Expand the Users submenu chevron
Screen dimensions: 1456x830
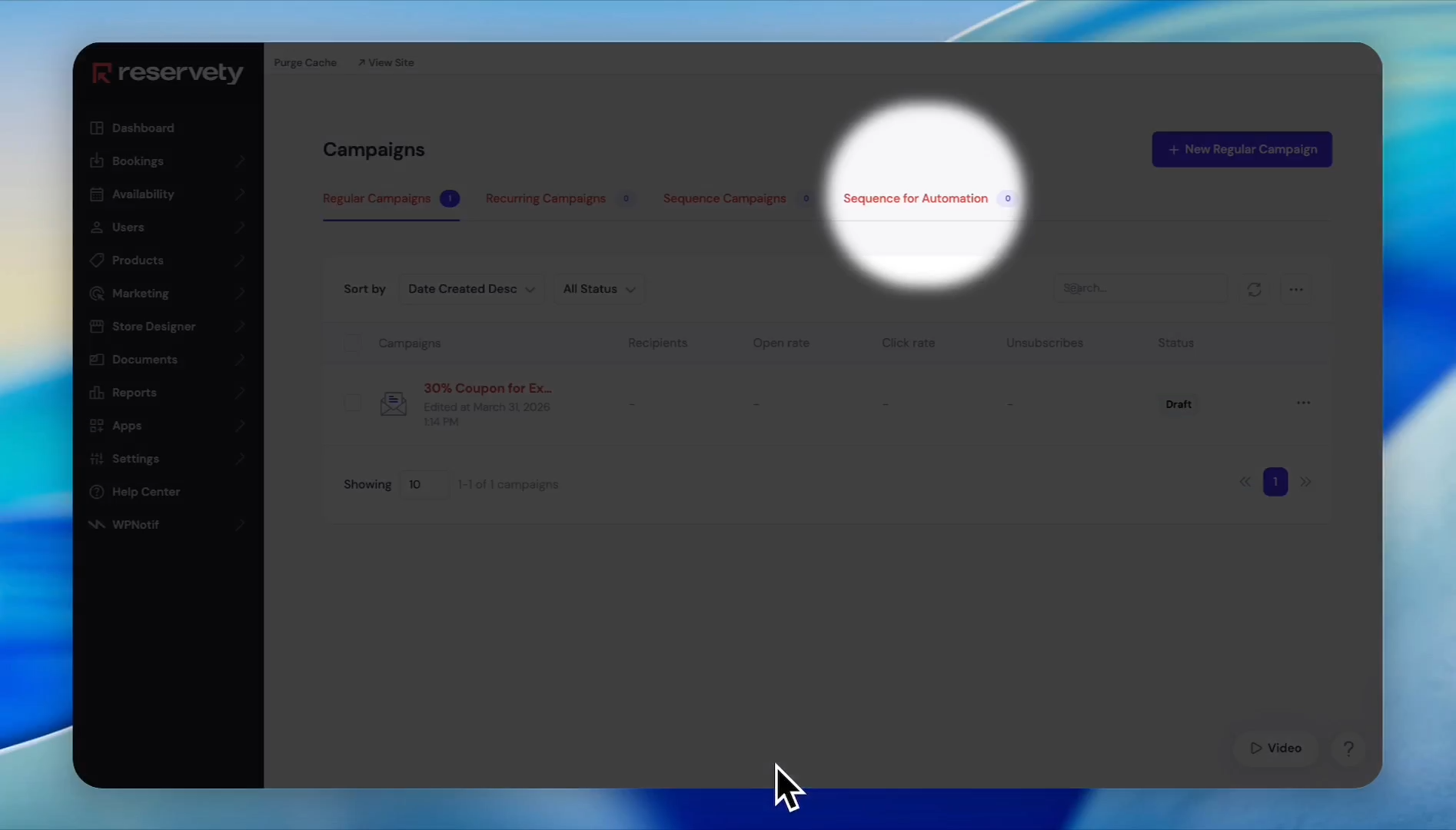240,227
